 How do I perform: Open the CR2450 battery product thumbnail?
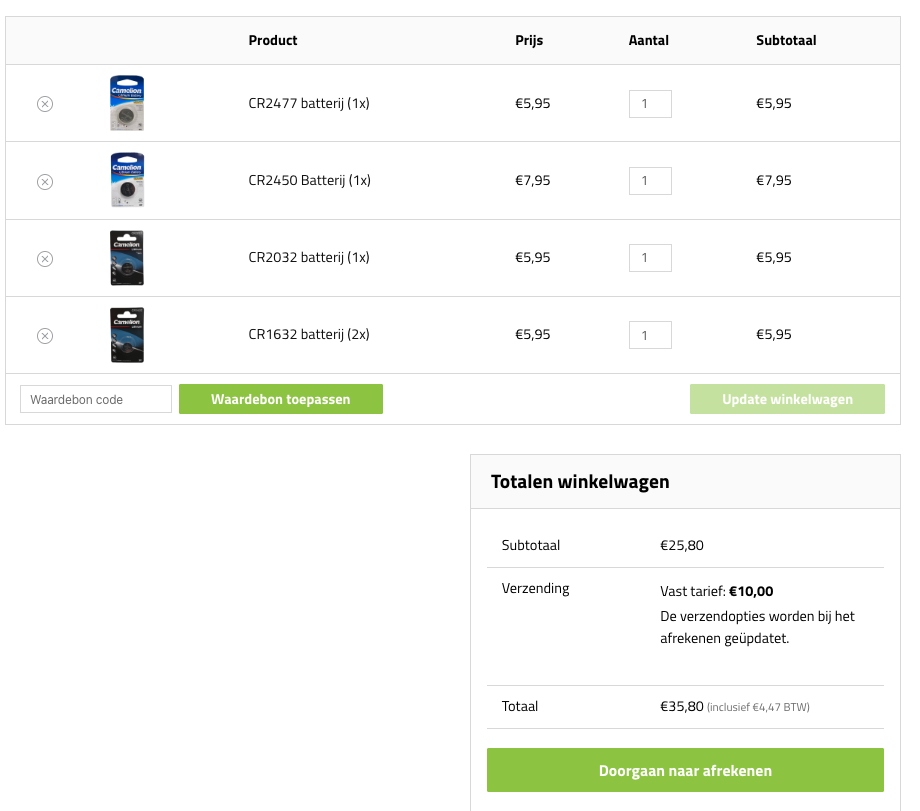127,180
